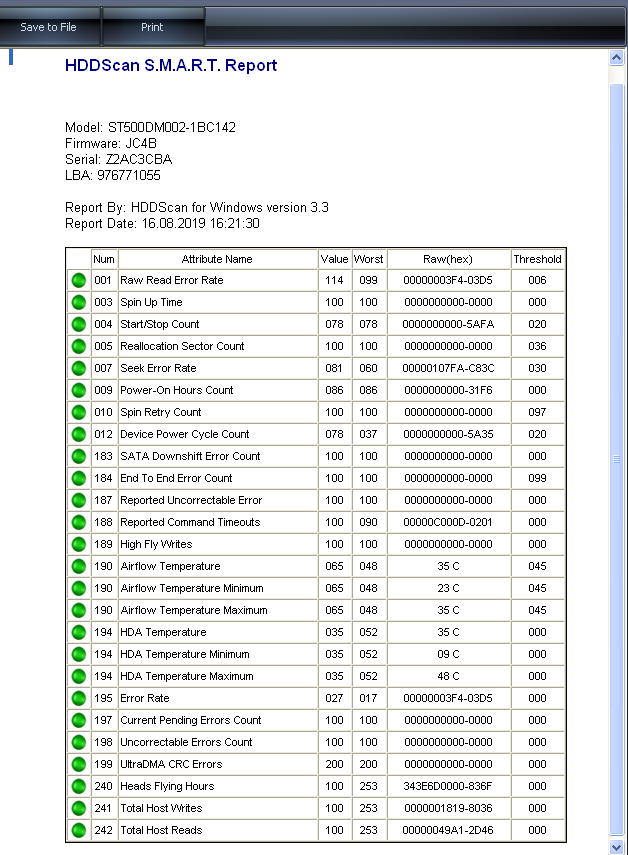Click raw value 00000049A1-2D46

[x=448, y=830]
